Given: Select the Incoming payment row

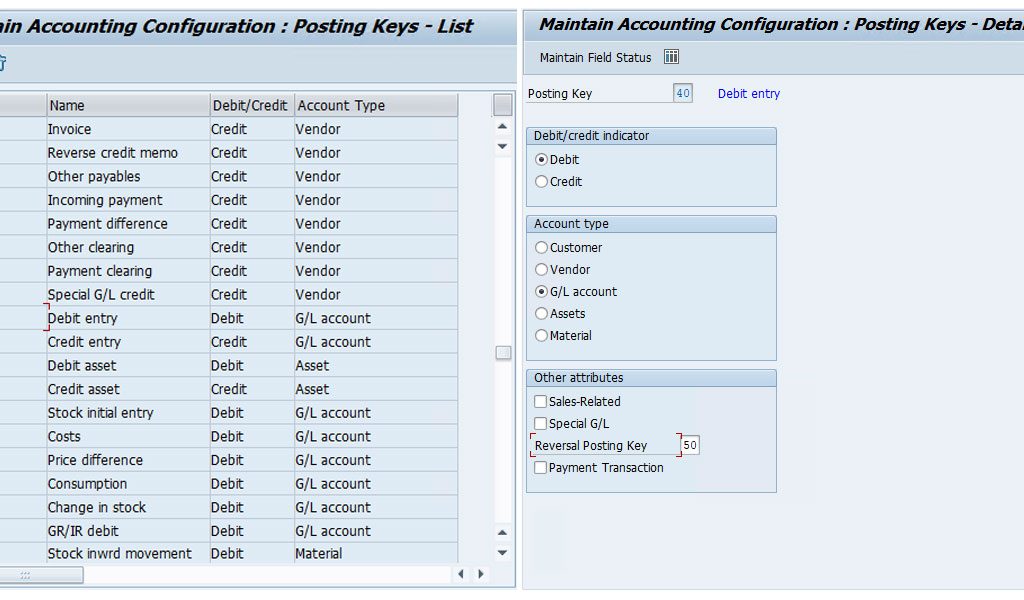Looking at the screenshot, I should point(105,200).
